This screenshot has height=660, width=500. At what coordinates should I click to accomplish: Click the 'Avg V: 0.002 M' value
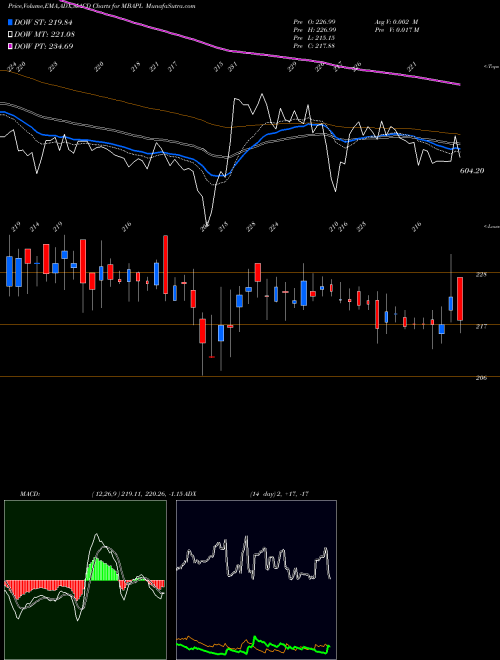tap(396, 21)
